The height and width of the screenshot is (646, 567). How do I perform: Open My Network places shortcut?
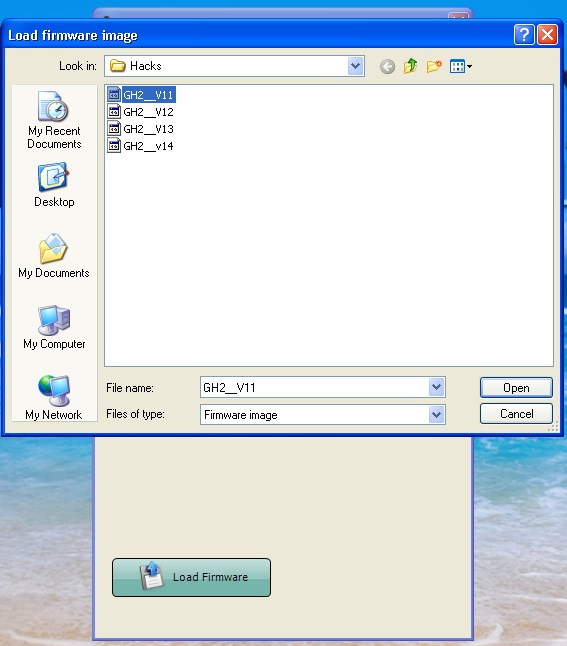click(54, 398)
